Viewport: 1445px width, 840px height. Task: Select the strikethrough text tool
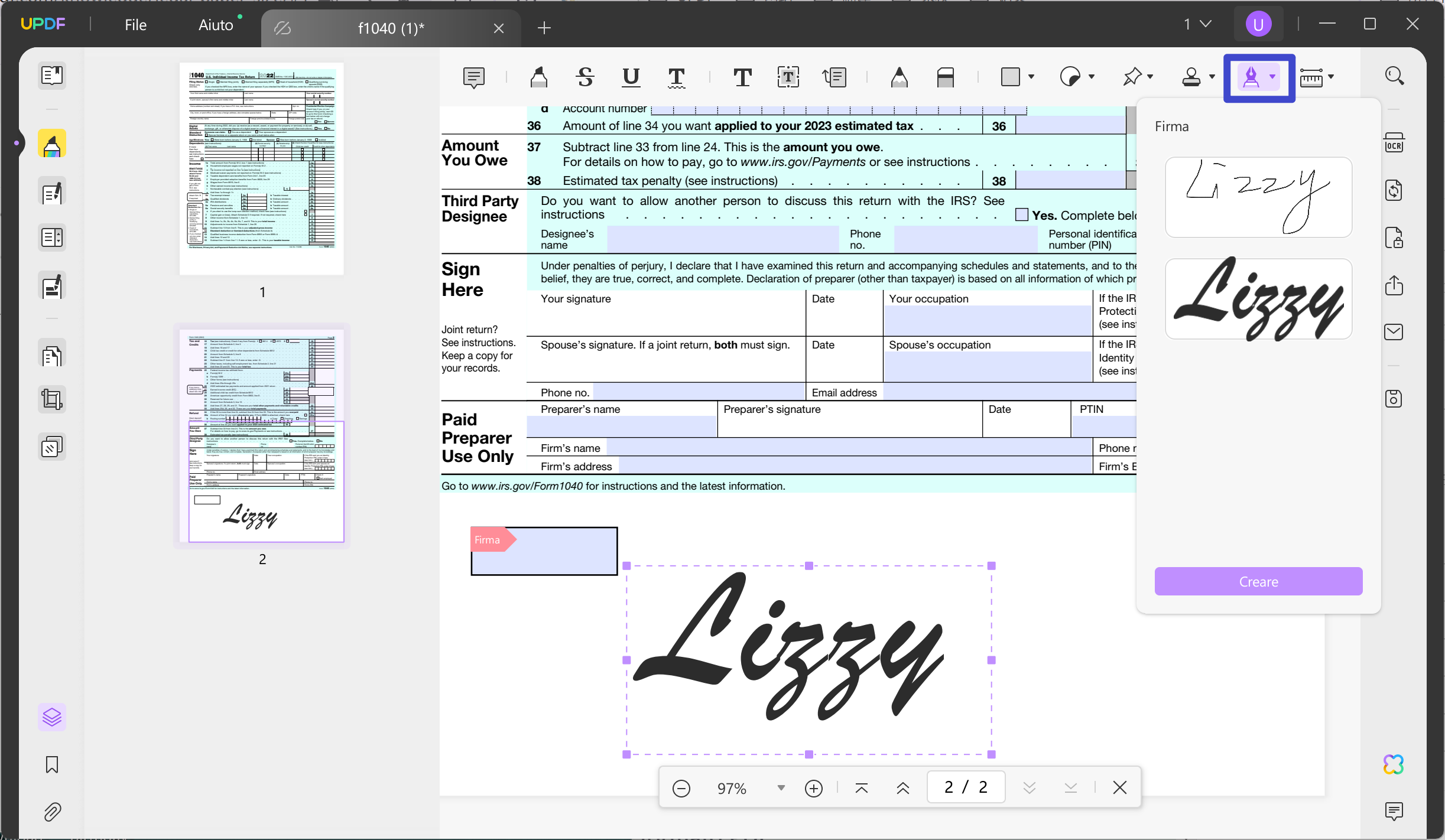(x=585, y=77)
